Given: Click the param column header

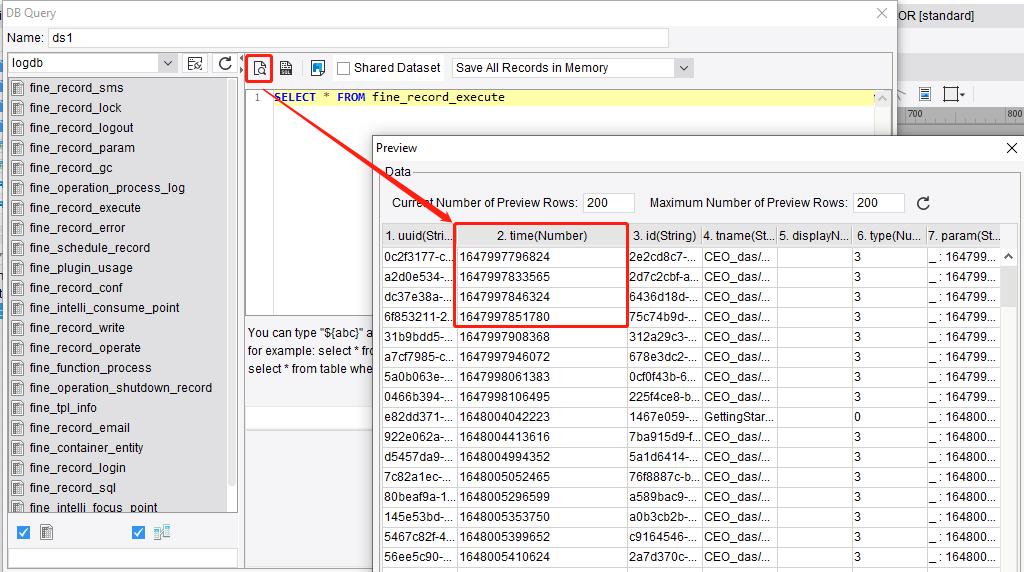Looking at the screenshot, I should click(963, 236).
